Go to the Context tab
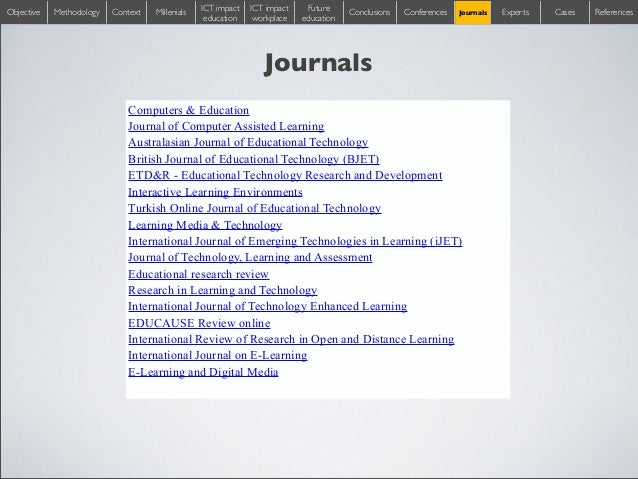638x479 pixels. [126, 12]
